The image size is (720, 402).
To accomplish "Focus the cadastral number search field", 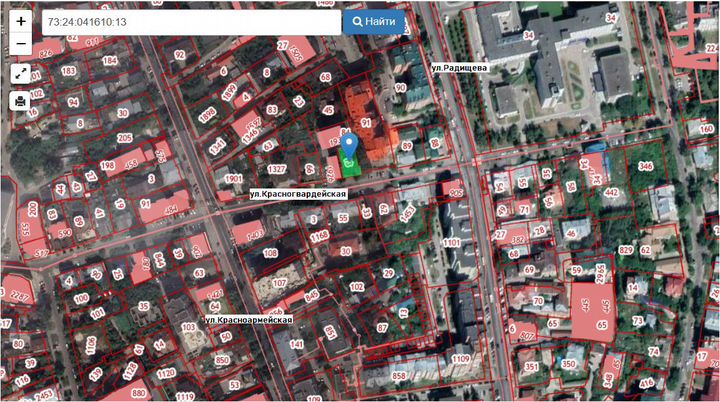I will (x=190, y=21).
